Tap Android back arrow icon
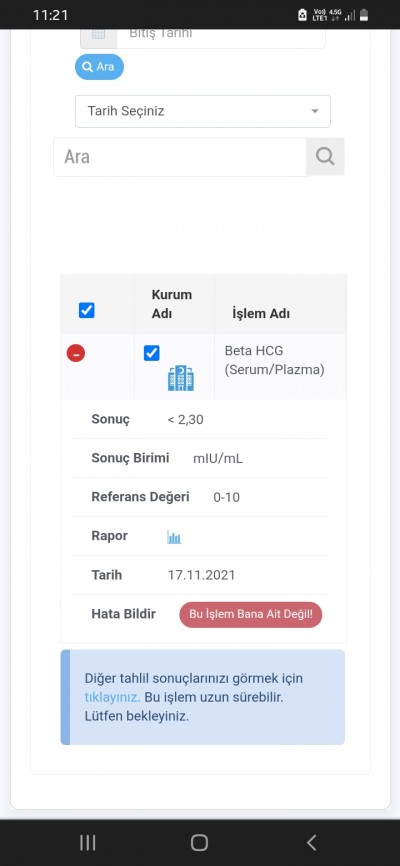Screen dimensions: 400x866 [x=312, y=842]
